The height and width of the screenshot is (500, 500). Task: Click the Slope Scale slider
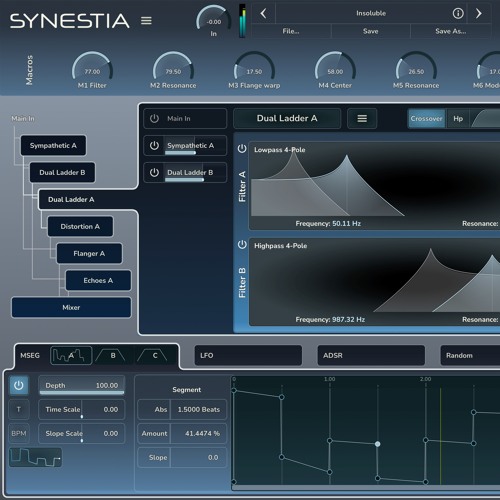[x=82, y=433]
